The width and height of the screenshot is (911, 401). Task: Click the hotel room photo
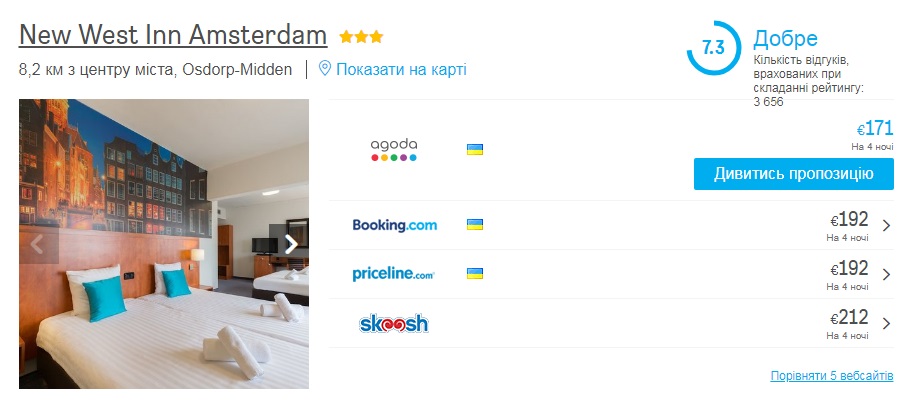pyautogui.click(x=164, y=244)
